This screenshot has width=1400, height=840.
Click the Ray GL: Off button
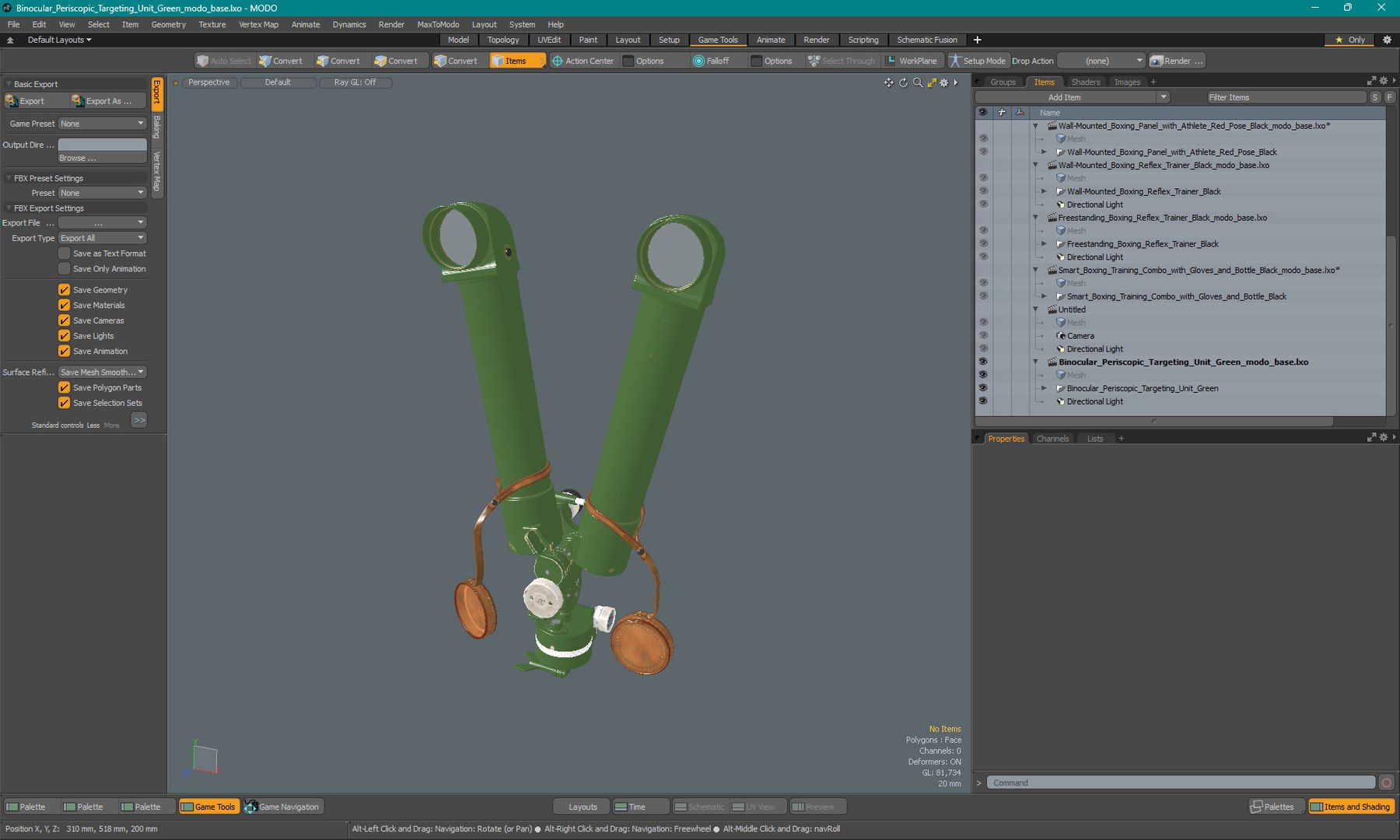(355, 82)
